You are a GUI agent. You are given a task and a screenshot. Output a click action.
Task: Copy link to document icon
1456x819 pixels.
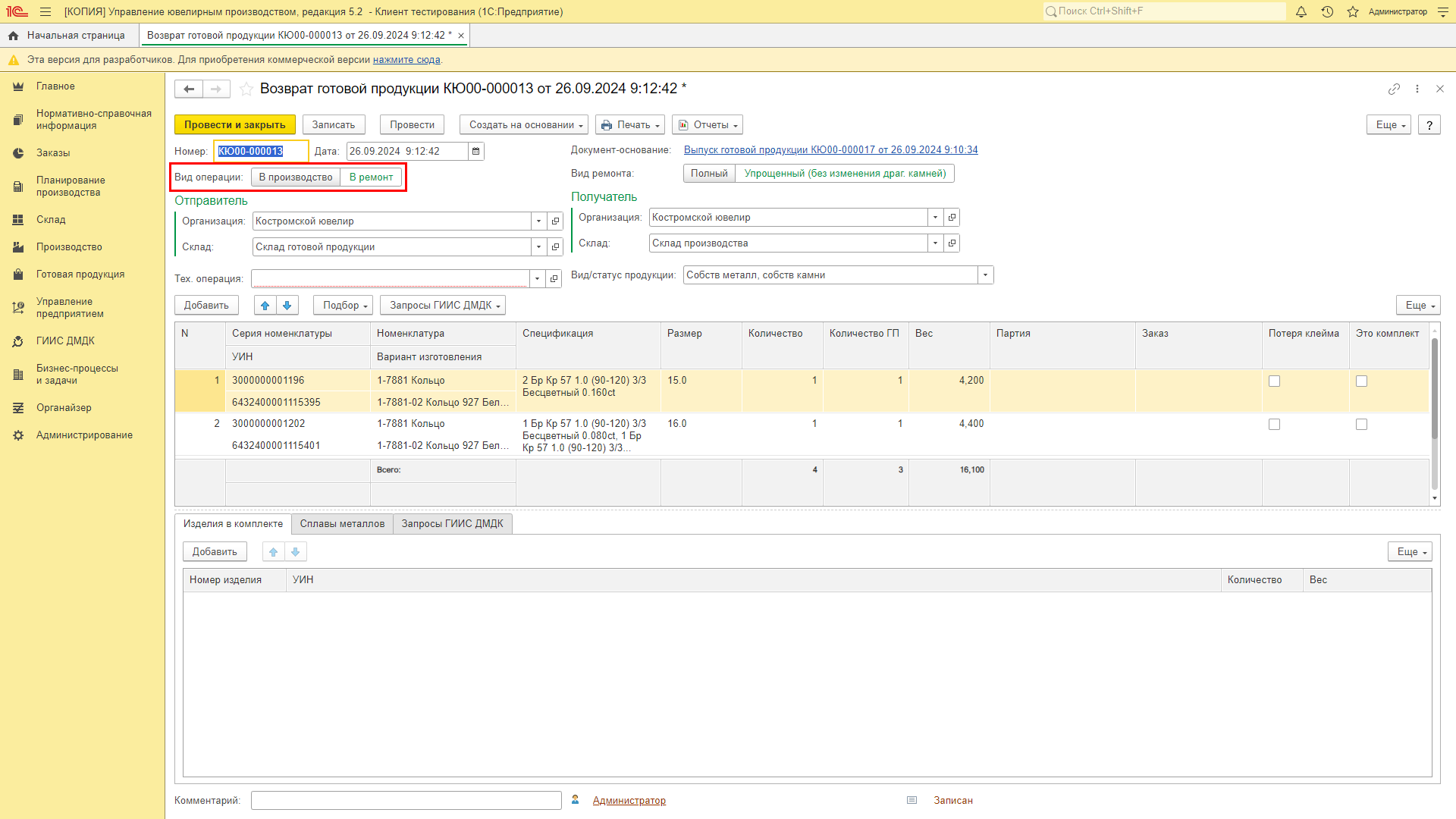(1394, 89)
